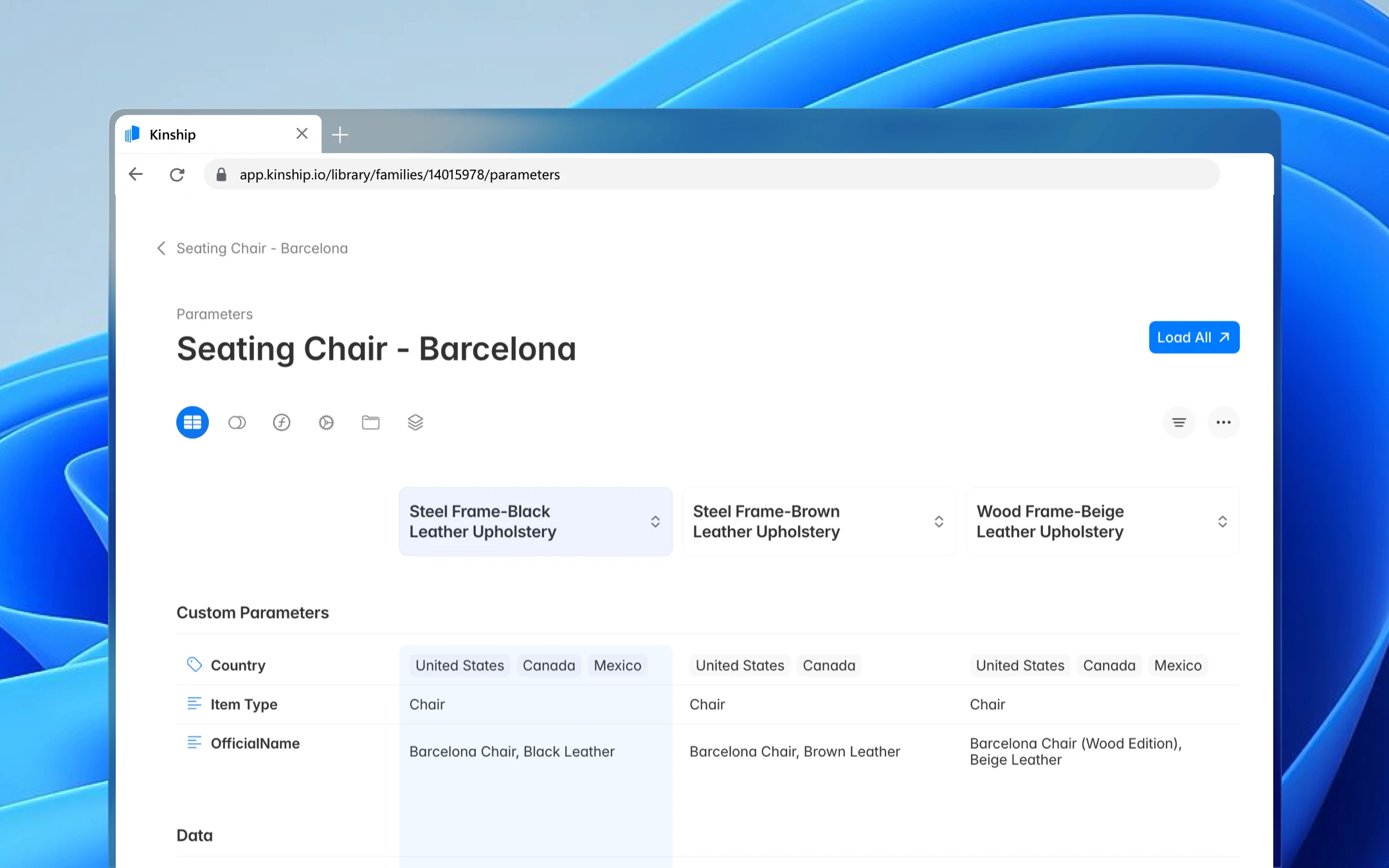The width and height of the screenshot is (1389, 868).
Task: Click the browser address bar URL
Action: (399, 175)
